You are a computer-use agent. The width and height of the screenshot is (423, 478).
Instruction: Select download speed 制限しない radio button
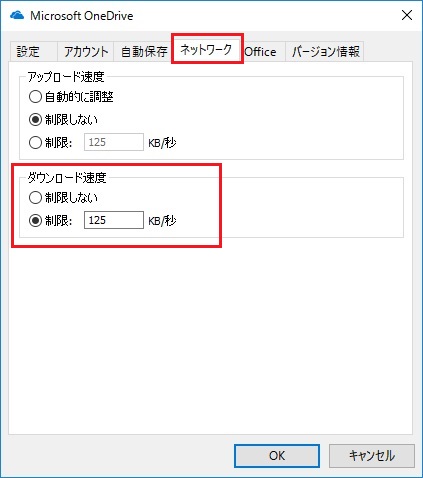(35, 198)
